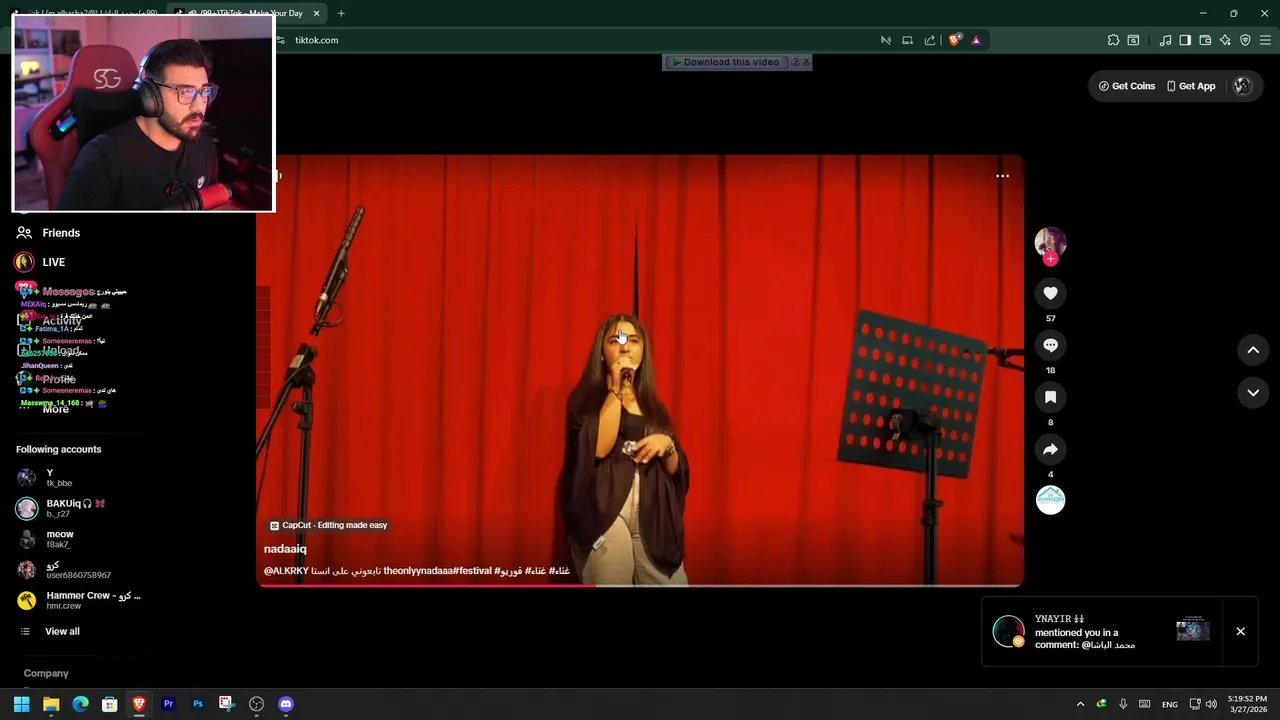
Task: Toggle browser sidebar panel
Action: pyautogui.click(x=1185, y=40)
